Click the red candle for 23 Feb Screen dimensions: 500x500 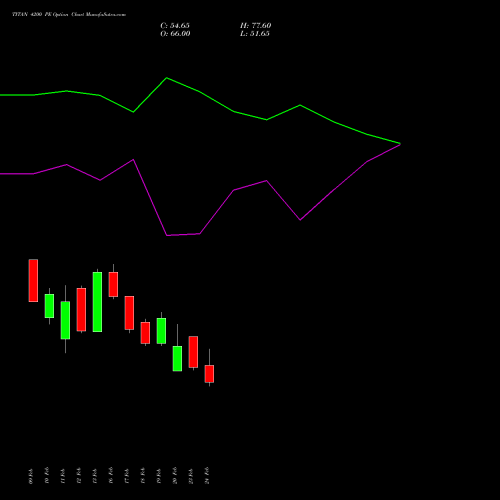pos(193,352)
